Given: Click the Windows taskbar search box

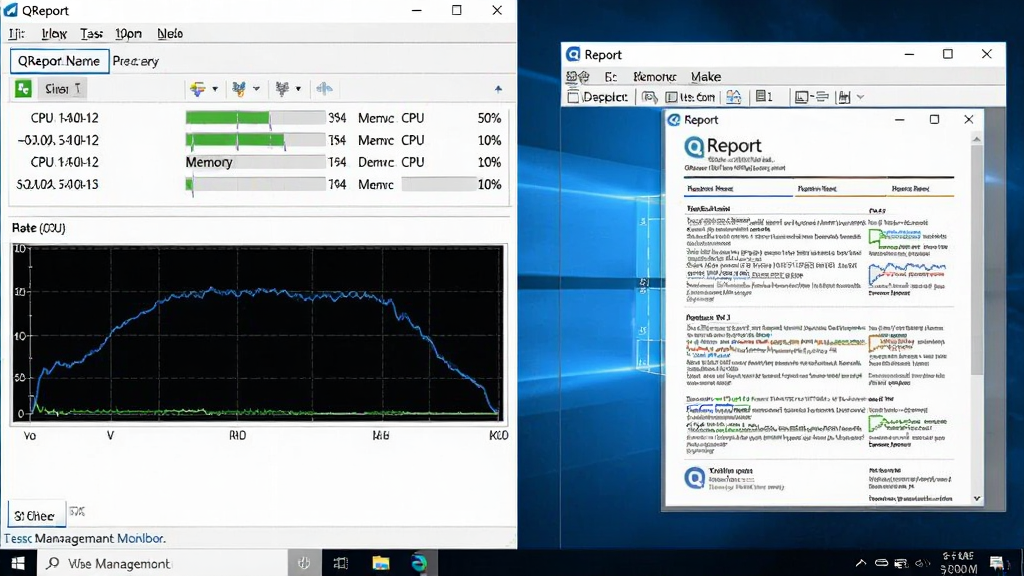Looking at the screenshot, I should [x=161, y=563].
